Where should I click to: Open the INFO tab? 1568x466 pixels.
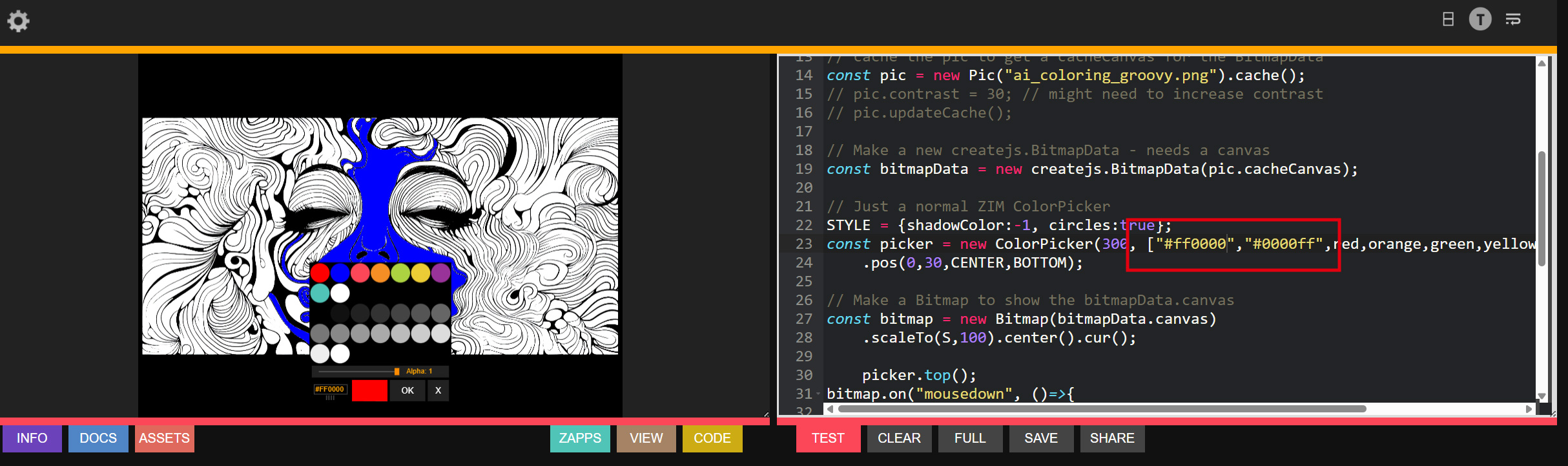point(32,438)
